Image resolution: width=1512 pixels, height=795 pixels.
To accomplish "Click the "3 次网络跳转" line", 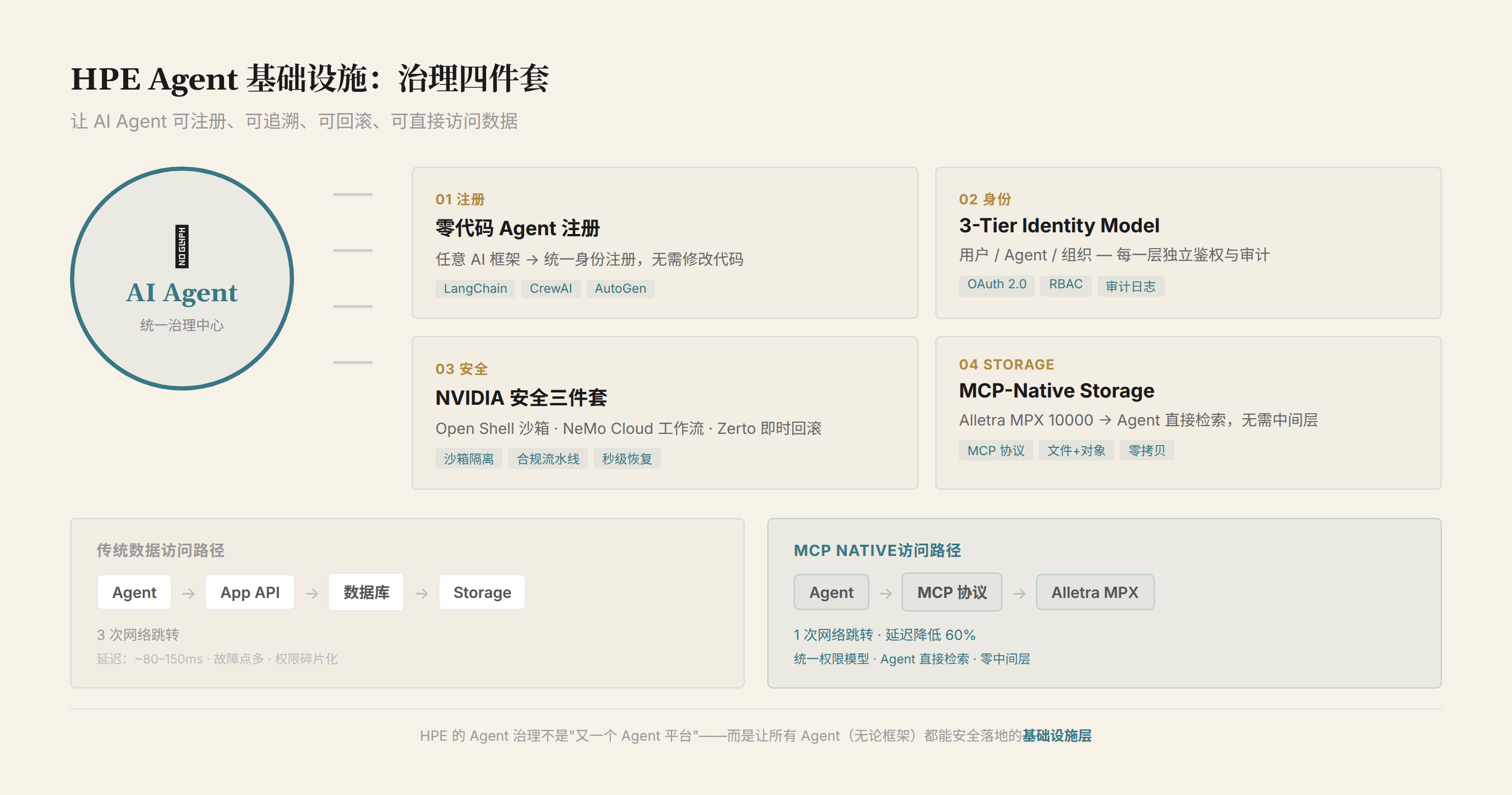I will [138, 635].
